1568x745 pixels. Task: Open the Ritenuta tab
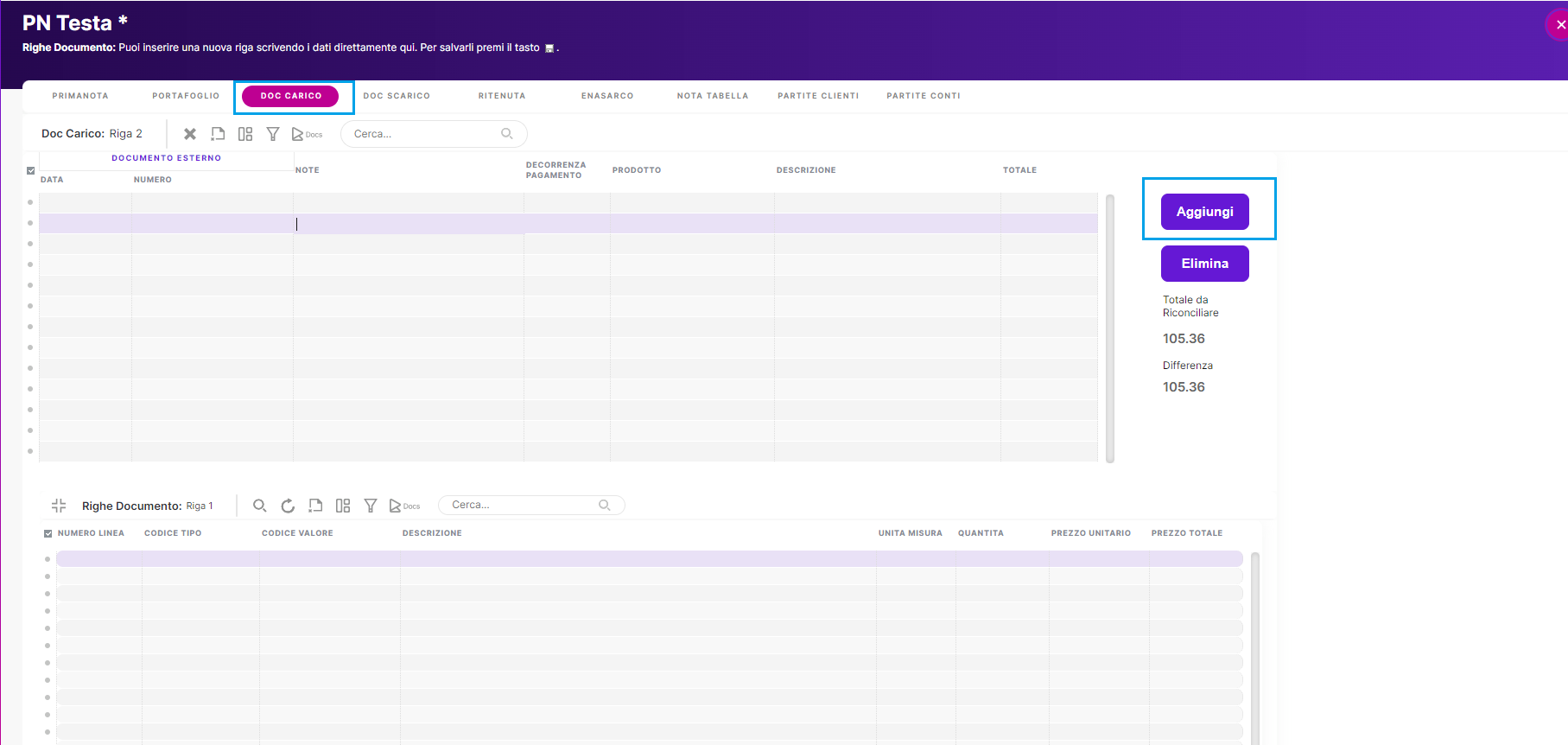[502, 96]
